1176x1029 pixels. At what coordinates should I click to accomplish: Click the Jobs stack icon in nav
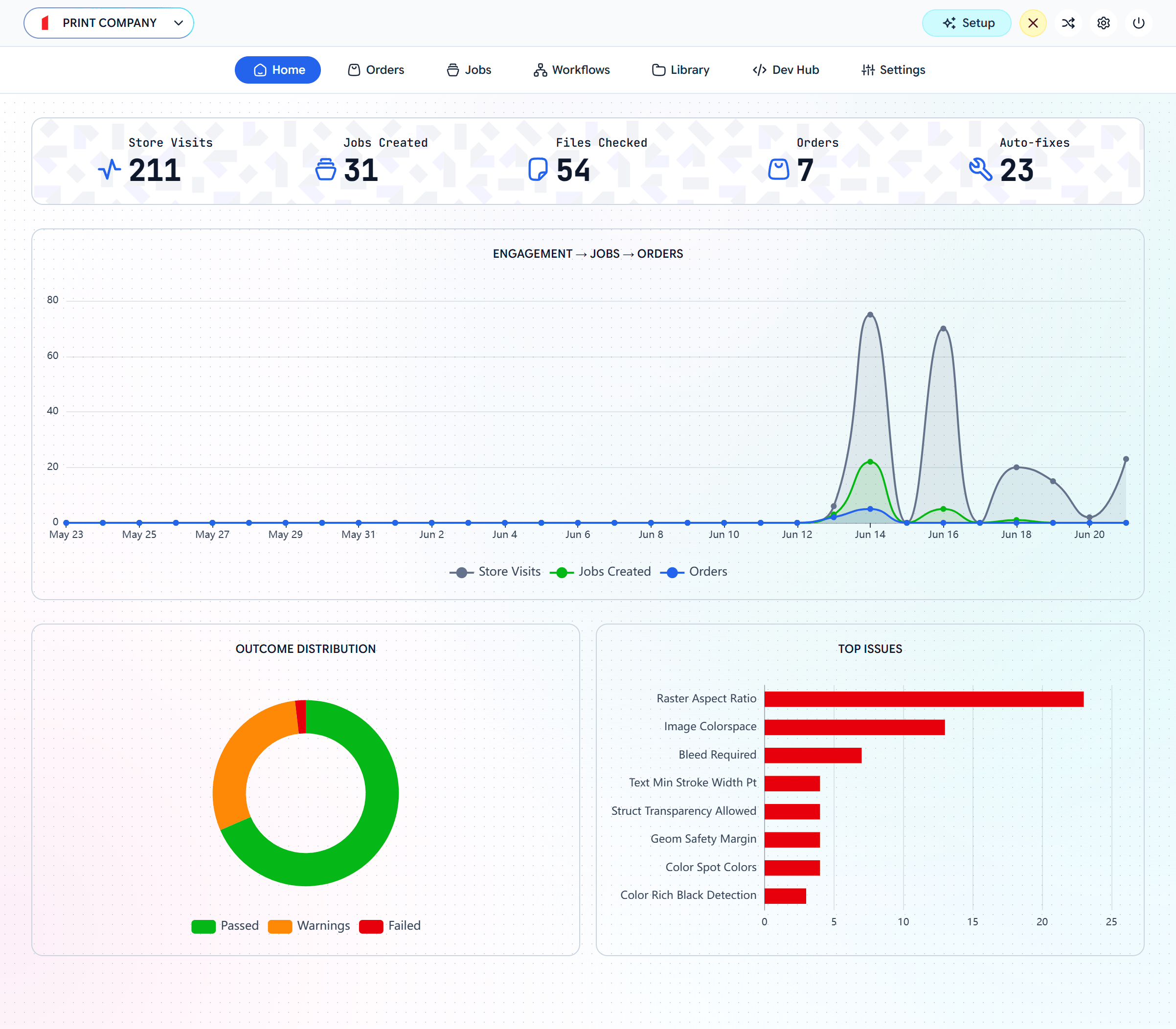click(453, 70)
